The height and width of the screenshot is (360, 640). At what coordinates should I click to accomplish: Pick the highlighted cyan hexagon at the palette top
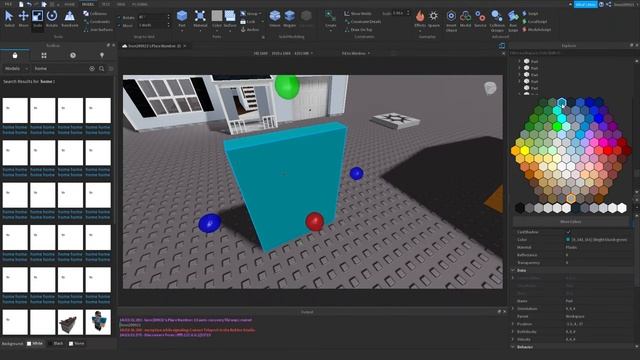[562, 102]
